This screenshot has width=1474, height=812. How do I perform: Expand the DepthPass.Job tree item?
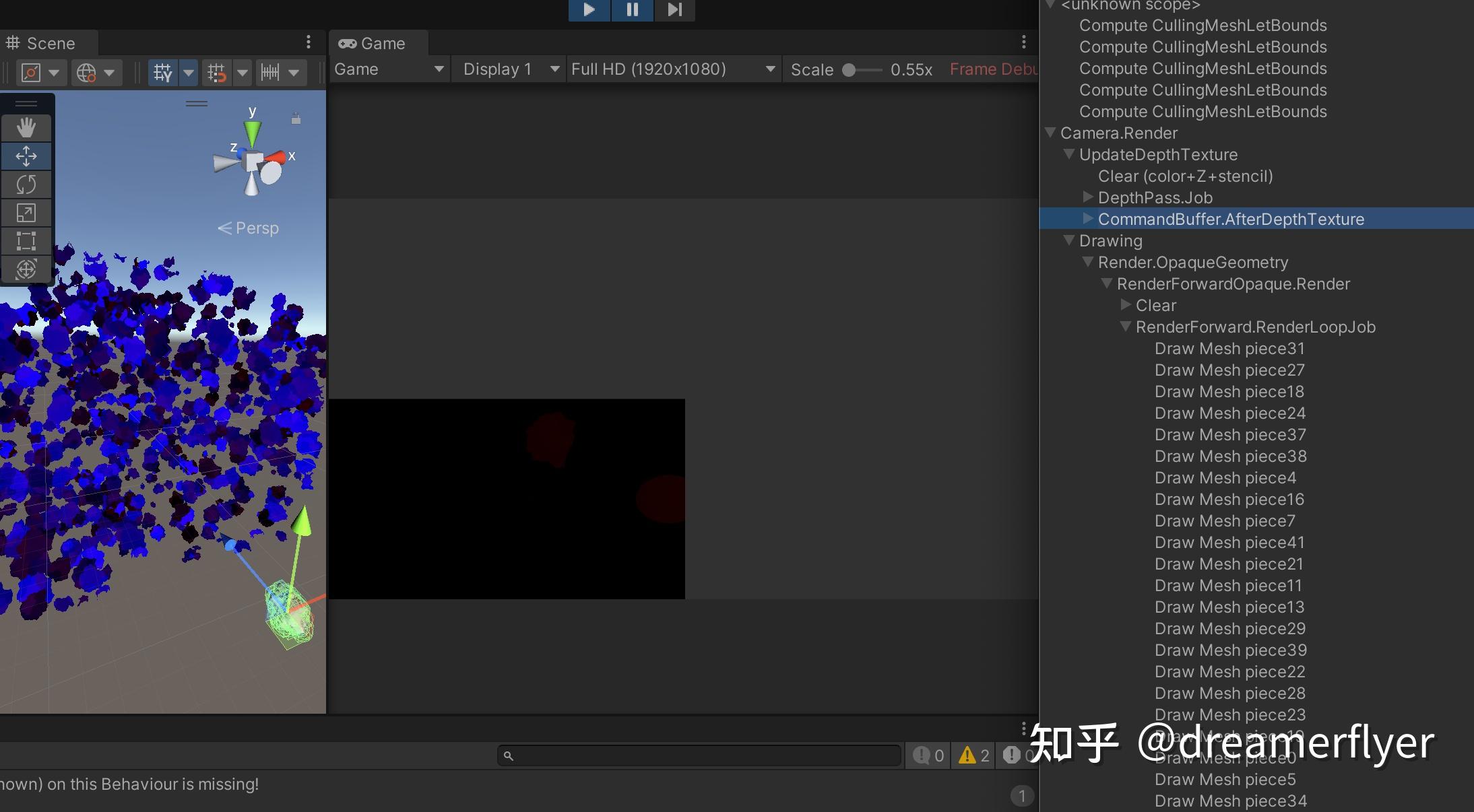[1087, 197]
